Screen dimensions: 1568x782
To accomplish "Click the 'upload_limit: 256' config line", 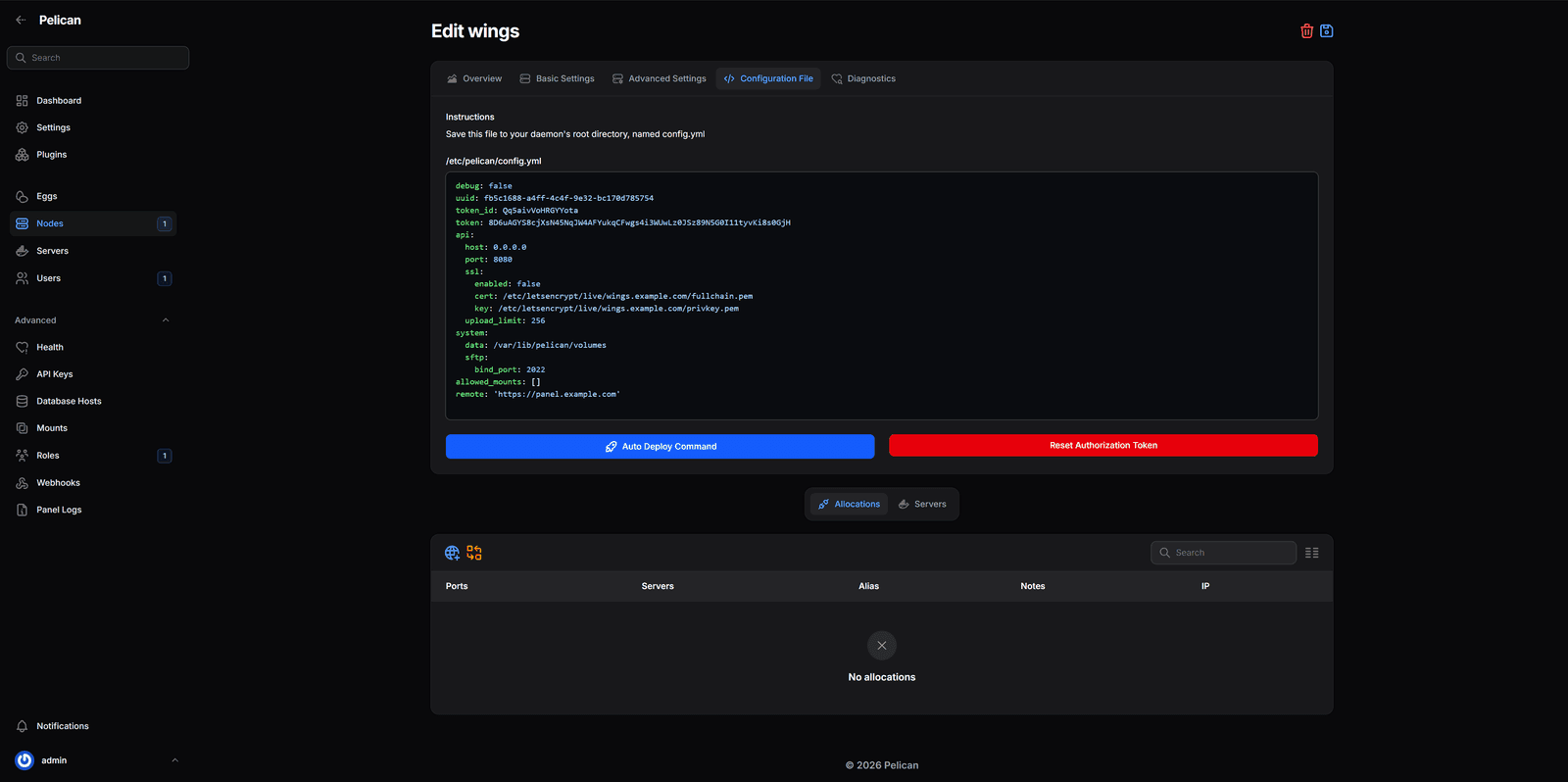I will [506, 320].
